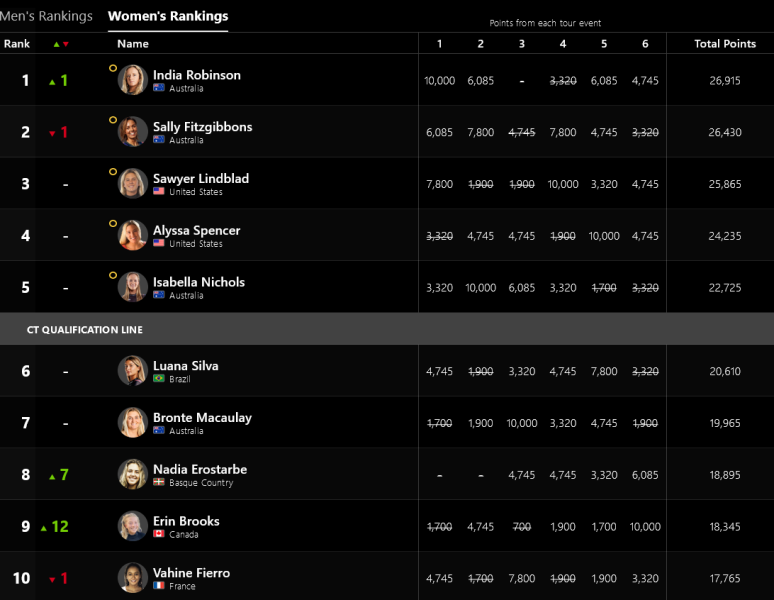
Task: Select Bronte Macaulay's profile picture
Action: pyautogui.click(x=133, y=423)
